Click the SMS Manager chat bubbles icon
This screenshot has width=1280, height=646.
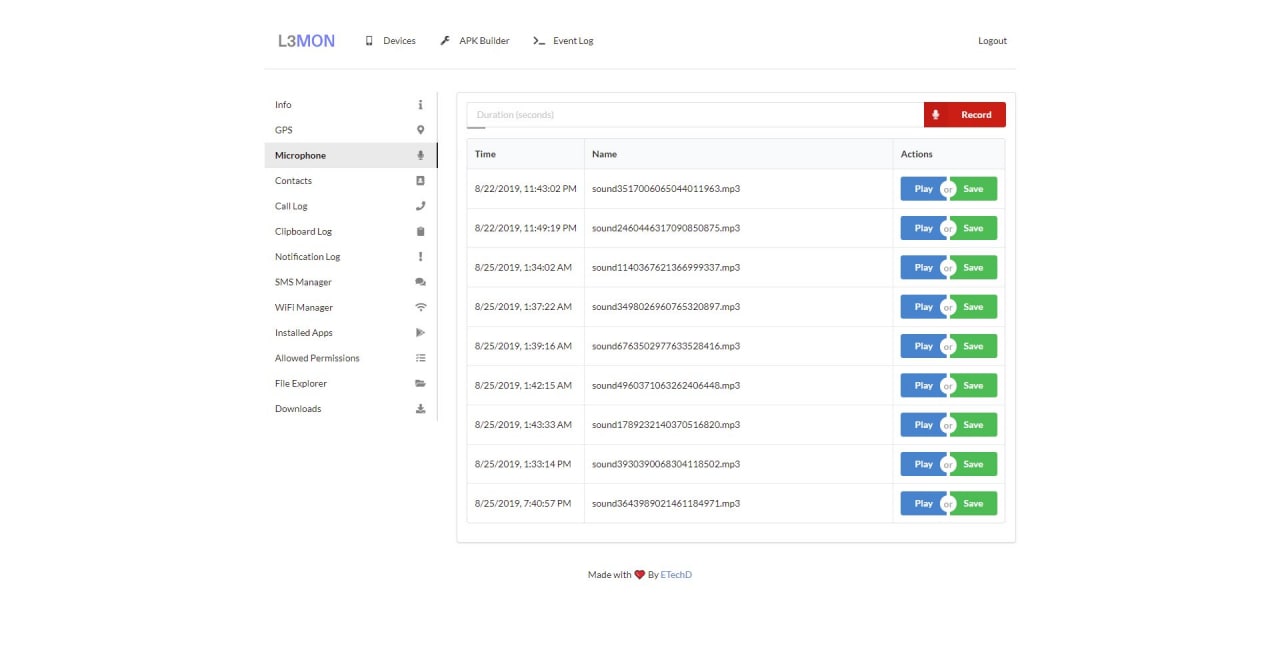click(x=420, y=283)
